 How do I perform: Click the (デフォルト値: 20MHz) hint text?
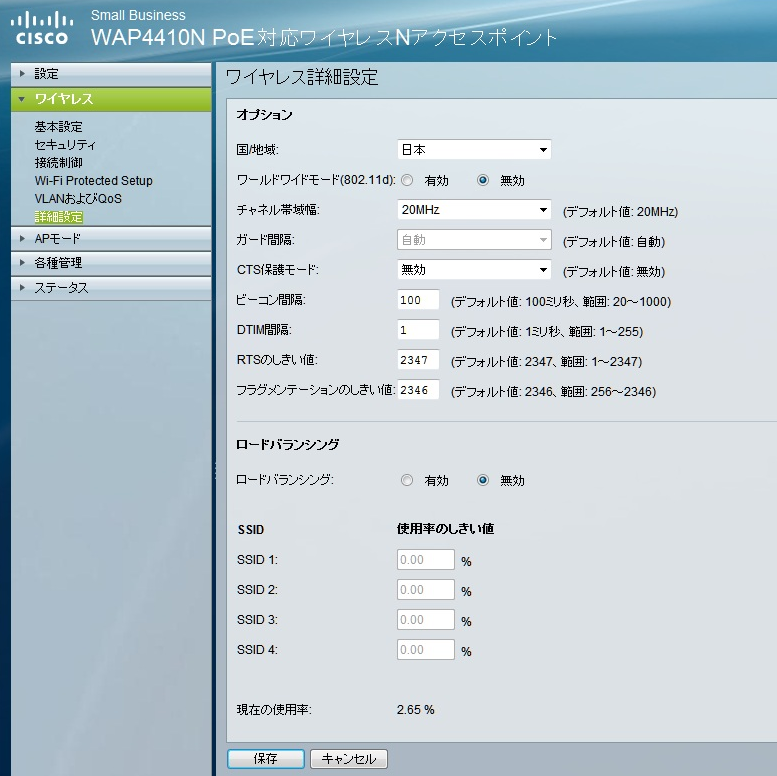pos(620,212)
